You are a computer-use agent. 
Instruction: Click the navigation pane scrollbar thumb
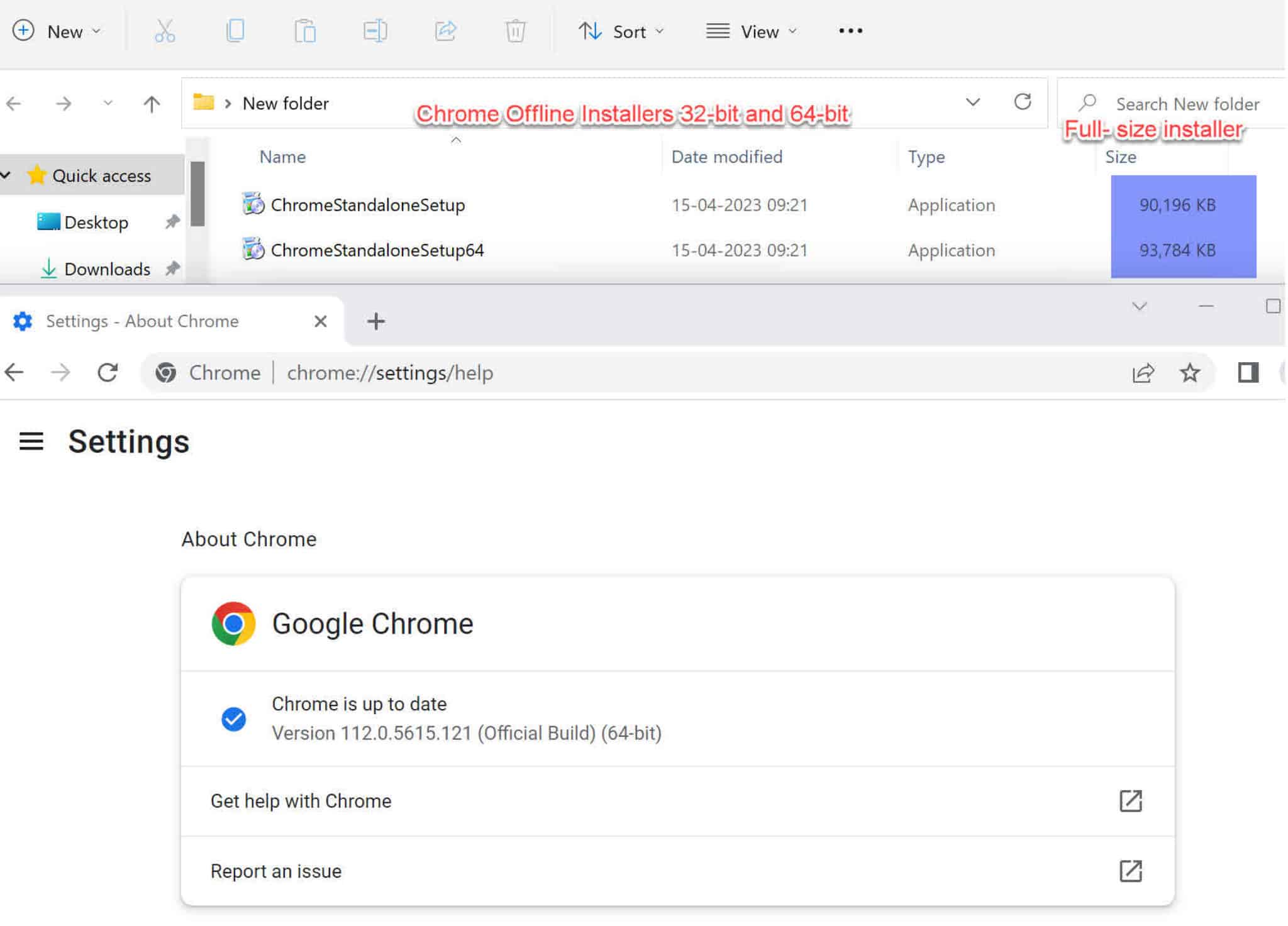point(197,194)
